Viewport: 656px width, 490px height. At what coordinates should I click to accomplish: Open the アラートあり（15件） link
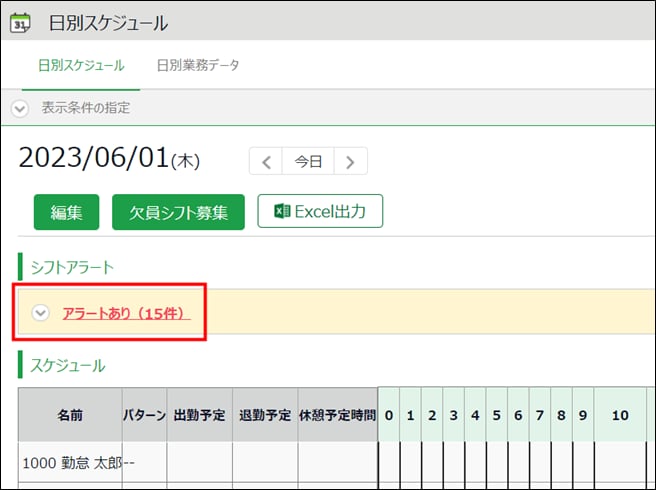click(126, 312)
